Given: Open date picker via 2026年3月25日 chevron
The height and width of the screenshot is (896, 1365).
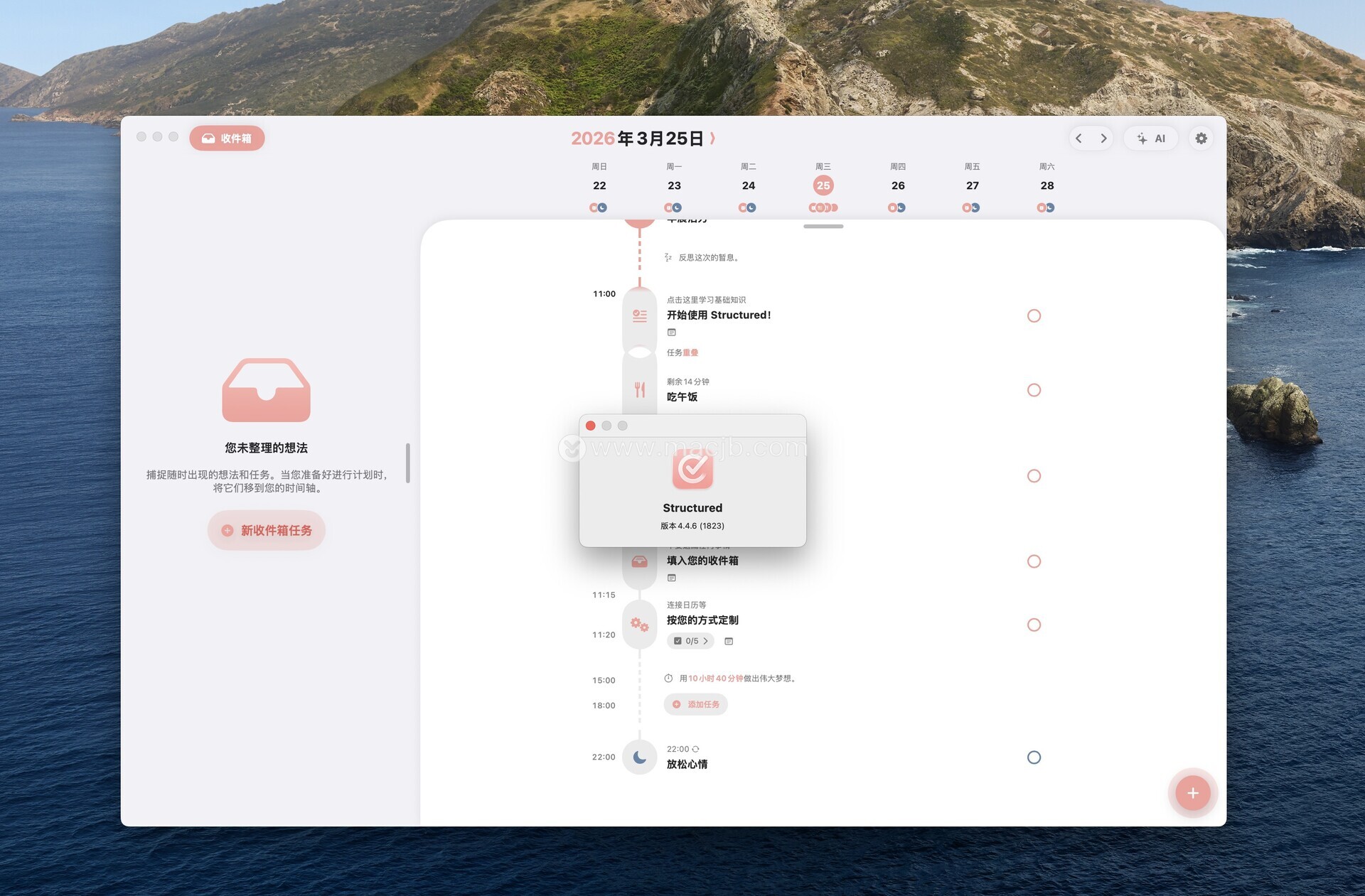Looking at the screenshot, I should pyautogui.click(x=712, y=139).
